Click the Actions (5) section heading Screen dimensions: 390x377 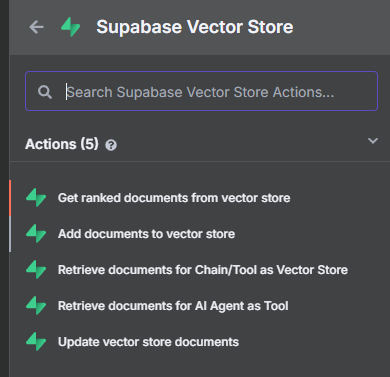coord(62,144)
